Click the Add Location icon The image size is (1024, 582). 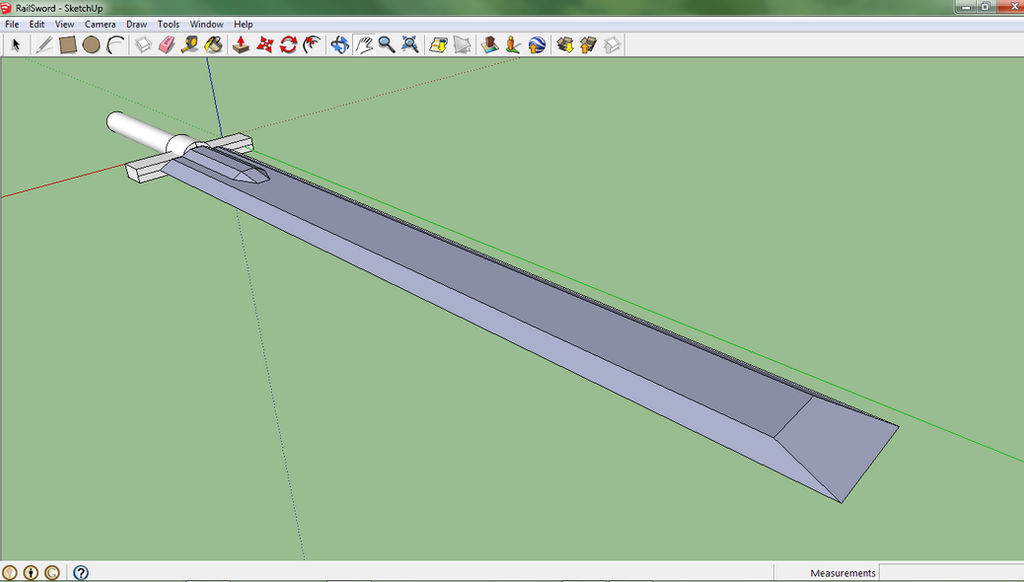[x=438, y=45]
